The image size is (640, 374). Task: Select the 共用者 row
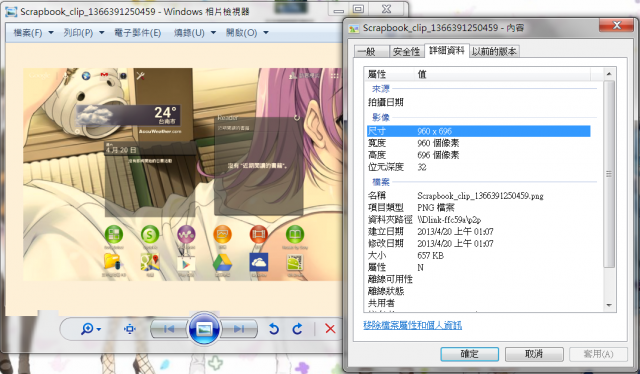478,303
